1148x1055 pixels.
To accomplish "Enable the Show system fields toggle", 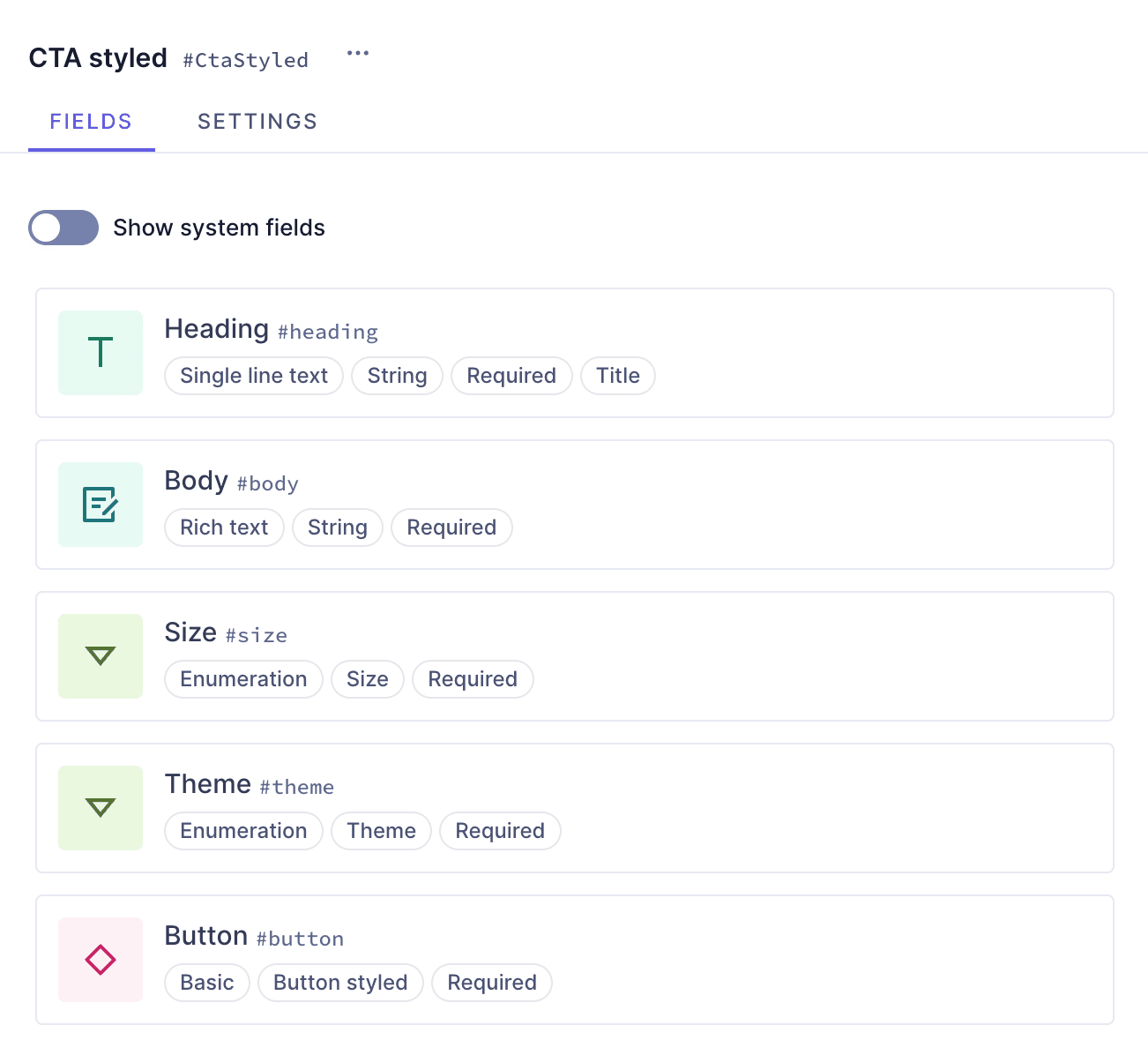I will pos(63,228).
